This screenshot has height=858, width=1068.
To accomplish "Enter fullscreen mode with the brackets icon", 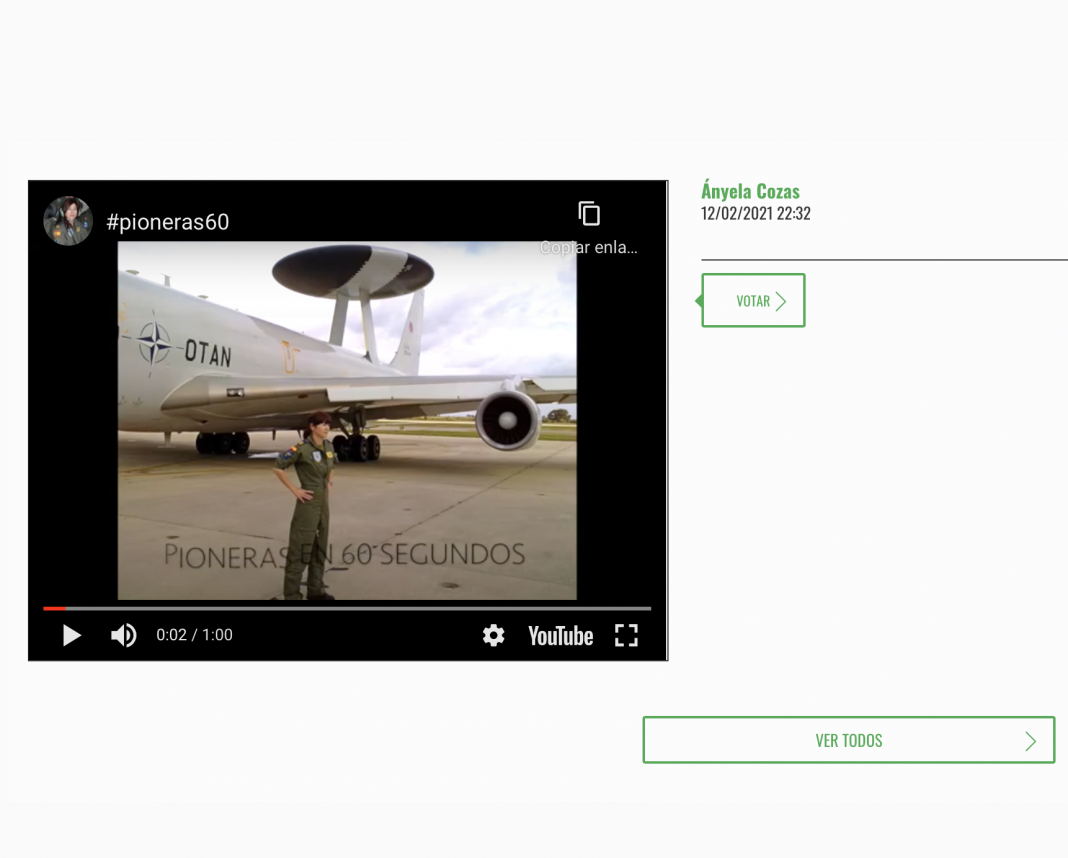I will tap(626, 636).
